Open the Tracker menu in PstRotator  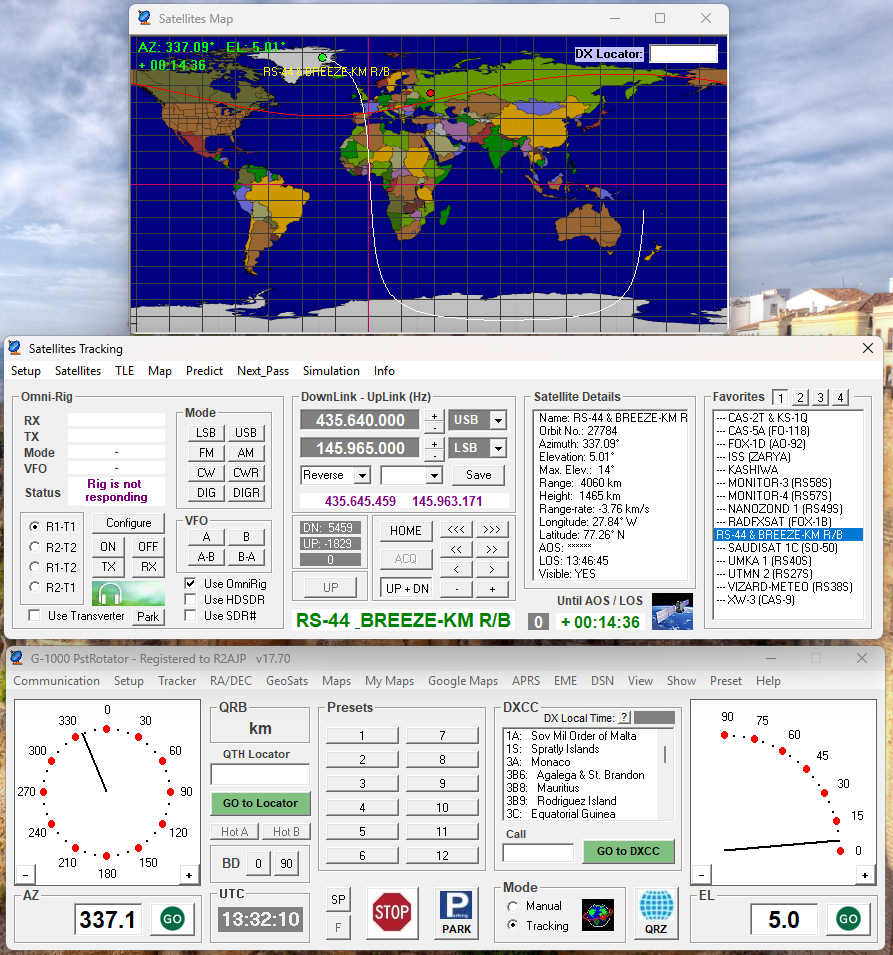point(177,680)
